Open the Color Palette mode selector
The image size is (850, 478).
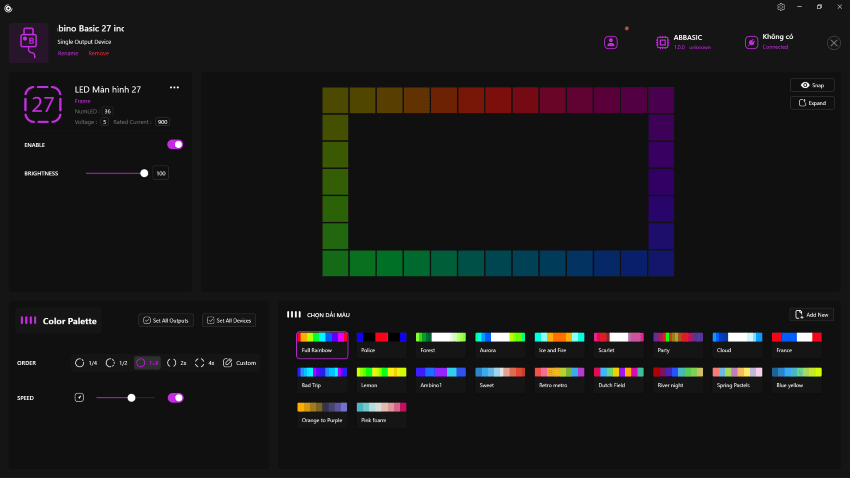coord(58,321)
